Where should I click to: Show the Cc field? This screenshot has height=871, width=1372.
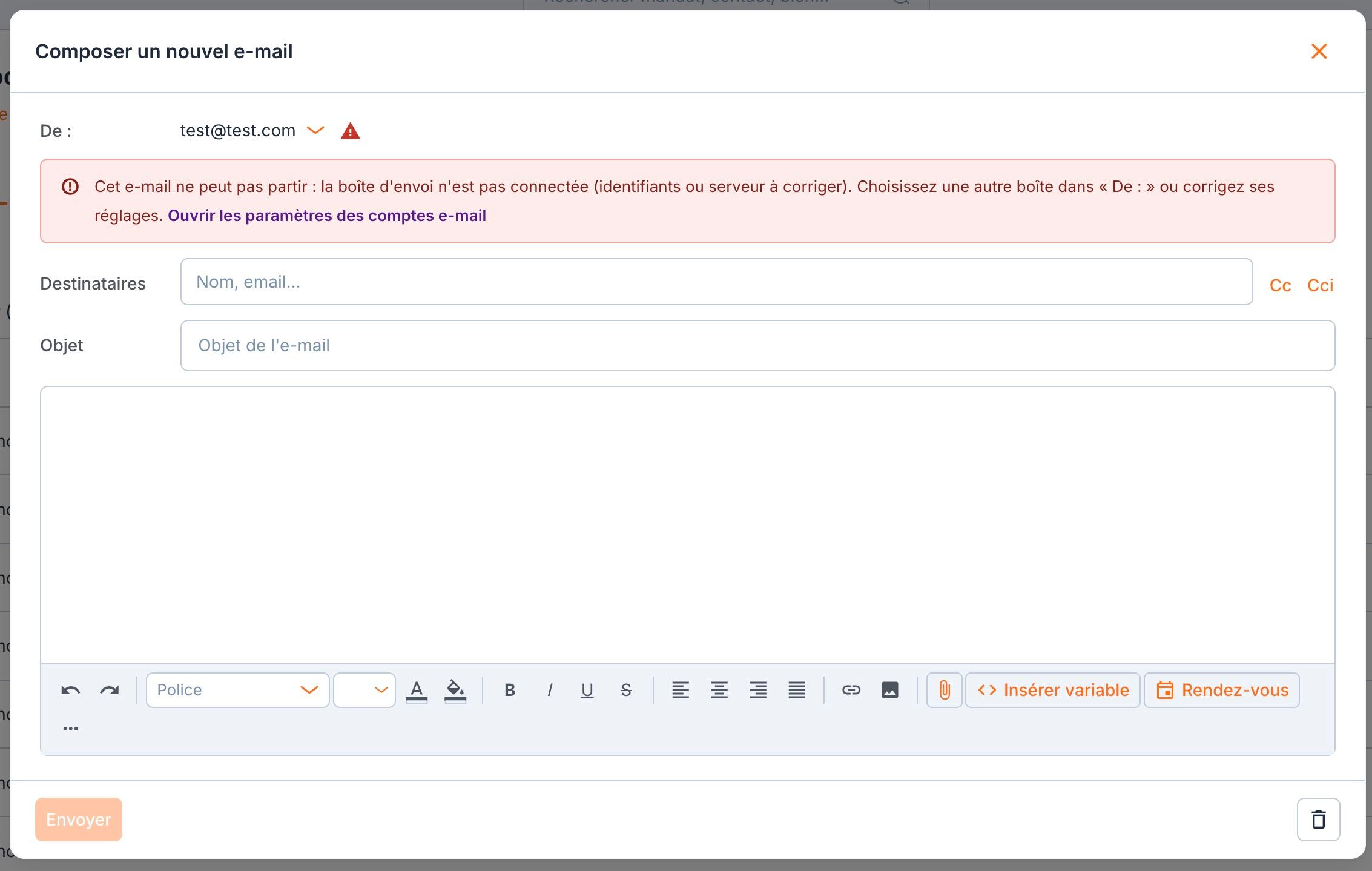[1280, 285]
